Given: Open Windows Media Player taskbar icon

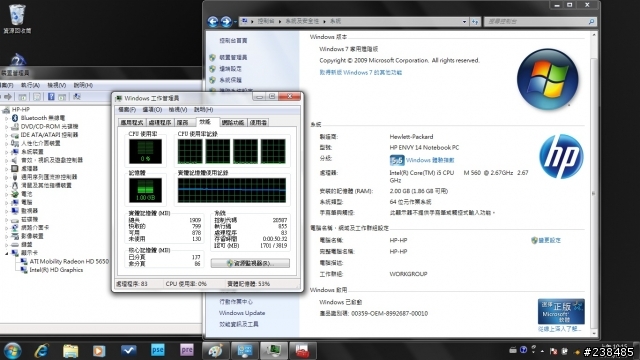Looking at the screenshot, I should point(99,351).
